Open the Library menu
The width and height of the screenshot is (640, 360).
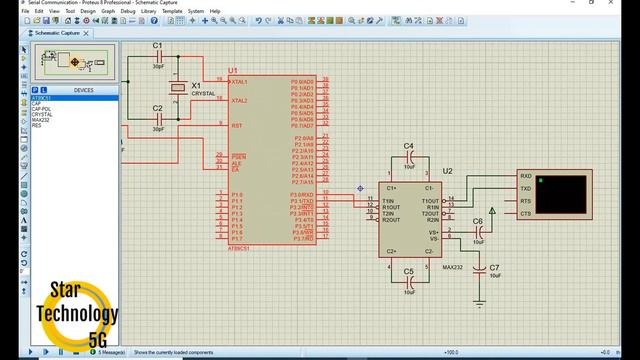(149, 11)
